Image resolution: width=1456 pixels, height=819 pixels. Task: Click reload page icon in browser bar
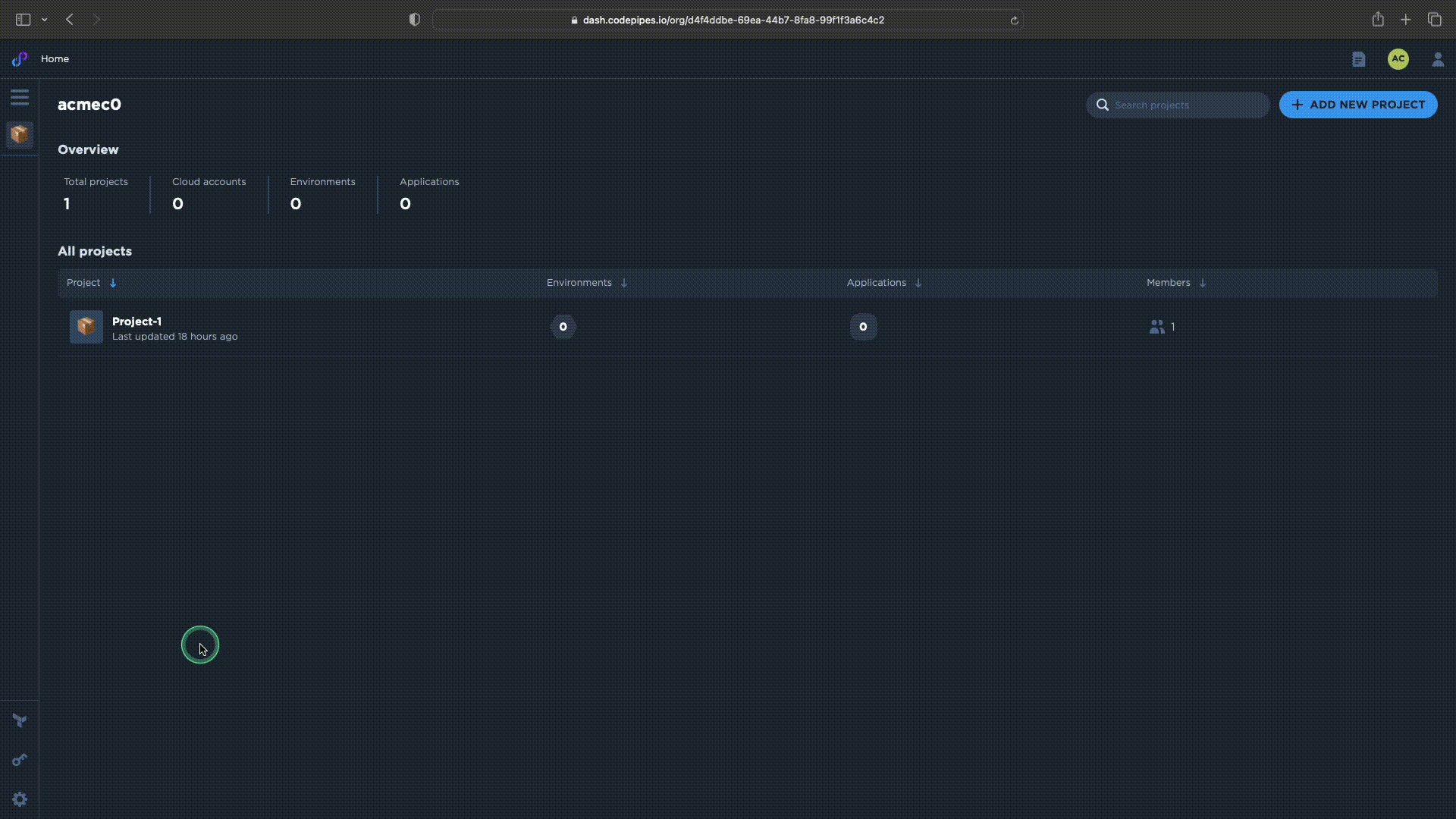coord(1013,19)
